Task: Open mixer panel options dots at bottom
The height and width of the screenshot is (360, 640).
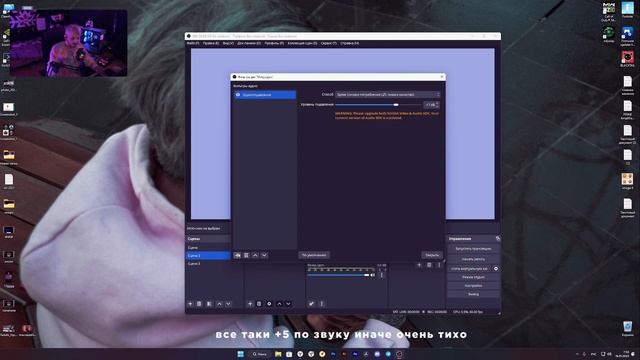Action: (322, 304)
